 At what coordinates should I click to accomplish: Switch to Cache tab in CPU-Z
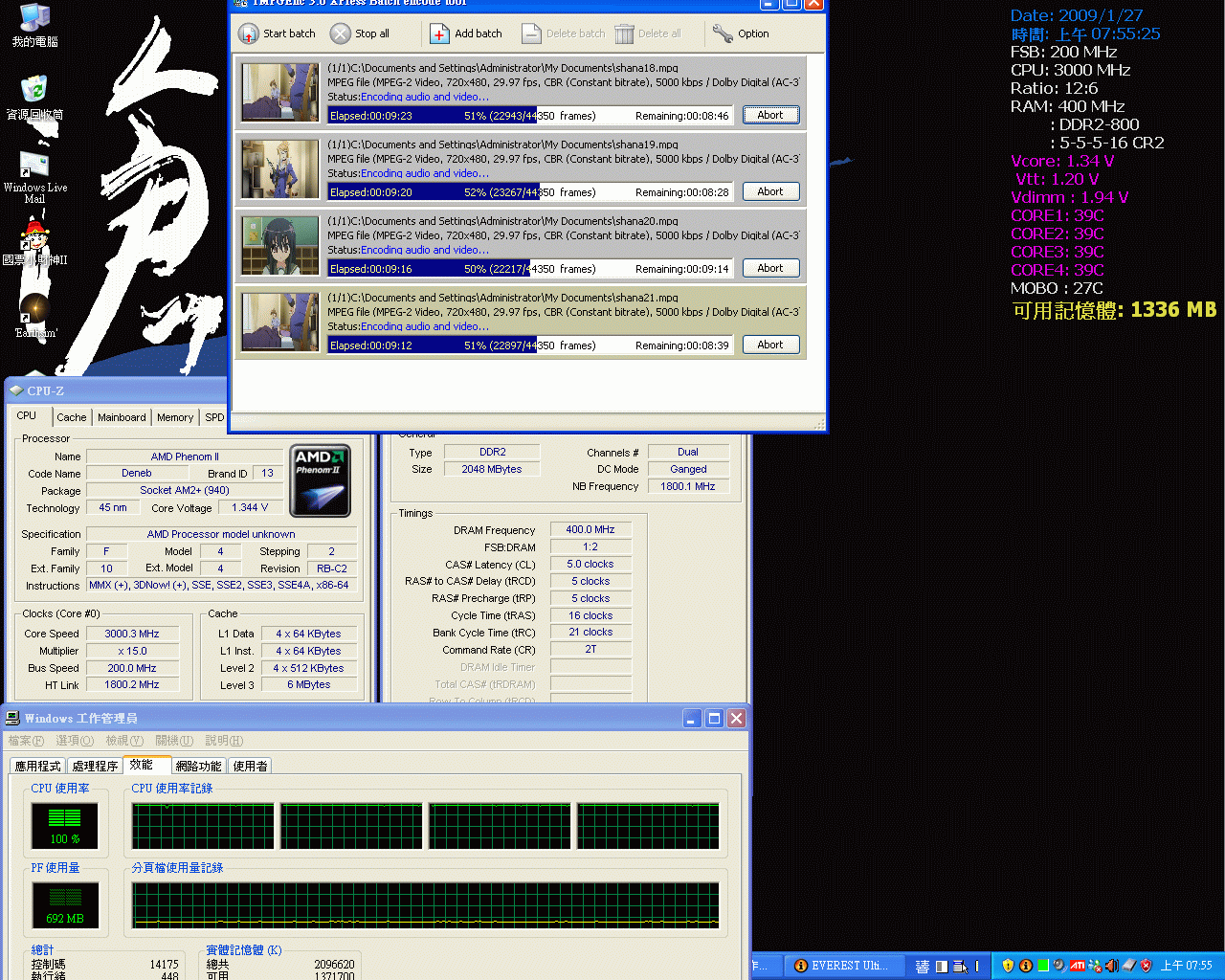click(72, 417)
